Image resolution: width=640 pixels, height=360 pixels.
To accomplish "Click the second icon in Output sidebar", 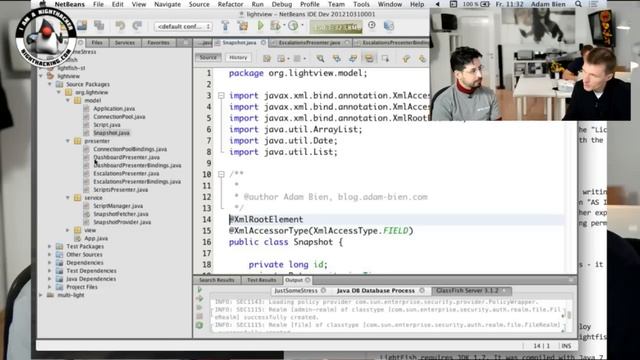I will [x=200, y=298].
